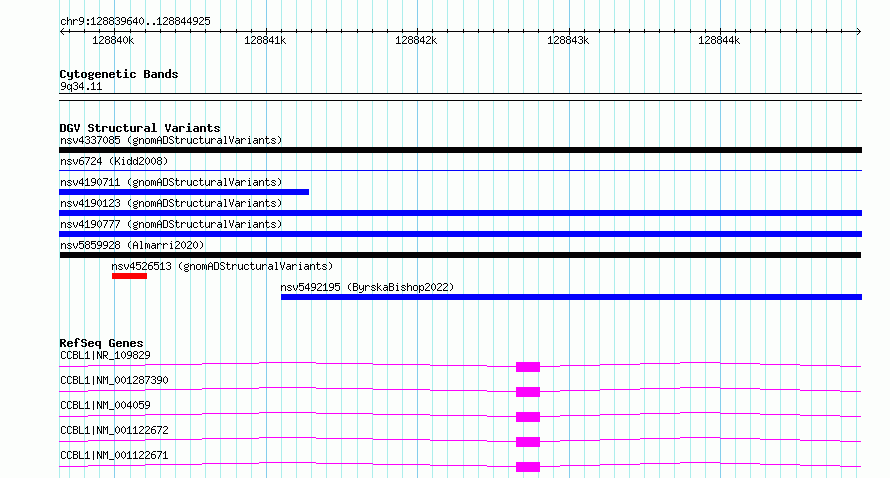
Task: Click the nsv5492195 blue variant bar
Action: coord(572,297)
